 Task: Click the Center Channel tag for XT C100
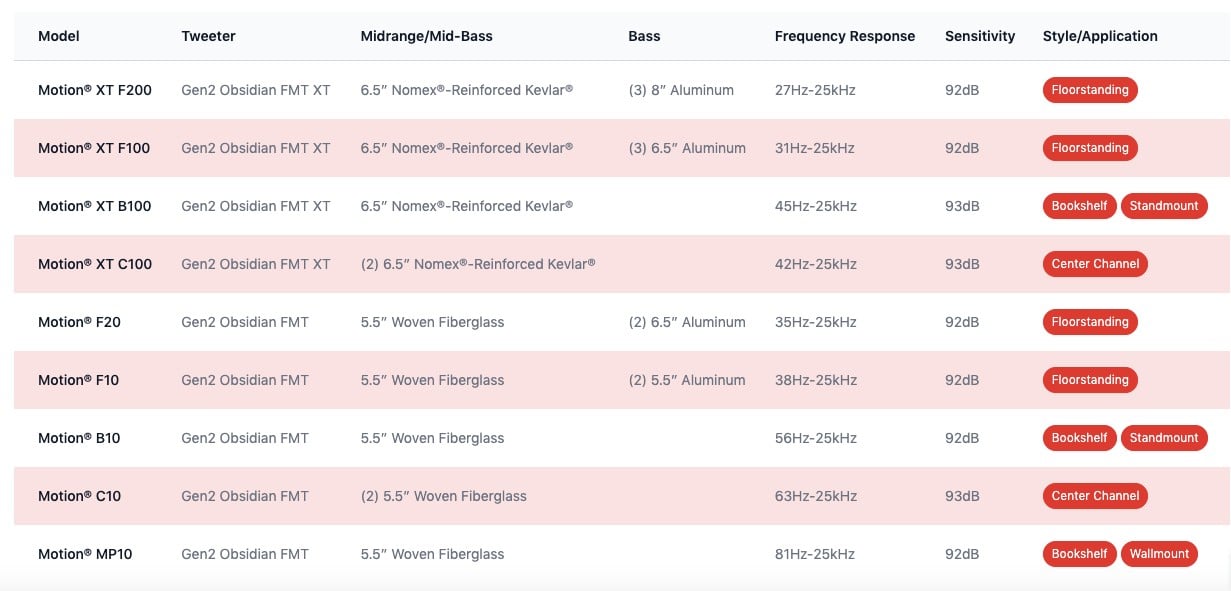(1095, 264)
